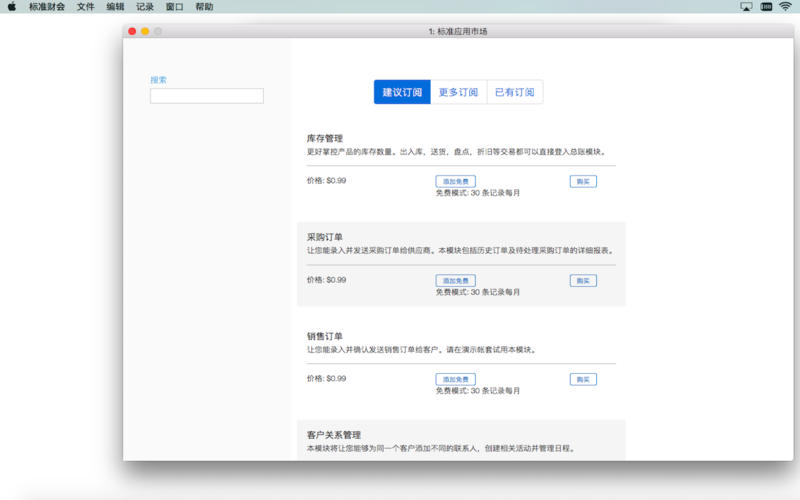Viewport: 800px width, 500px height.
Task: Add free version of 采购订单
Action: tap(455, 281)
